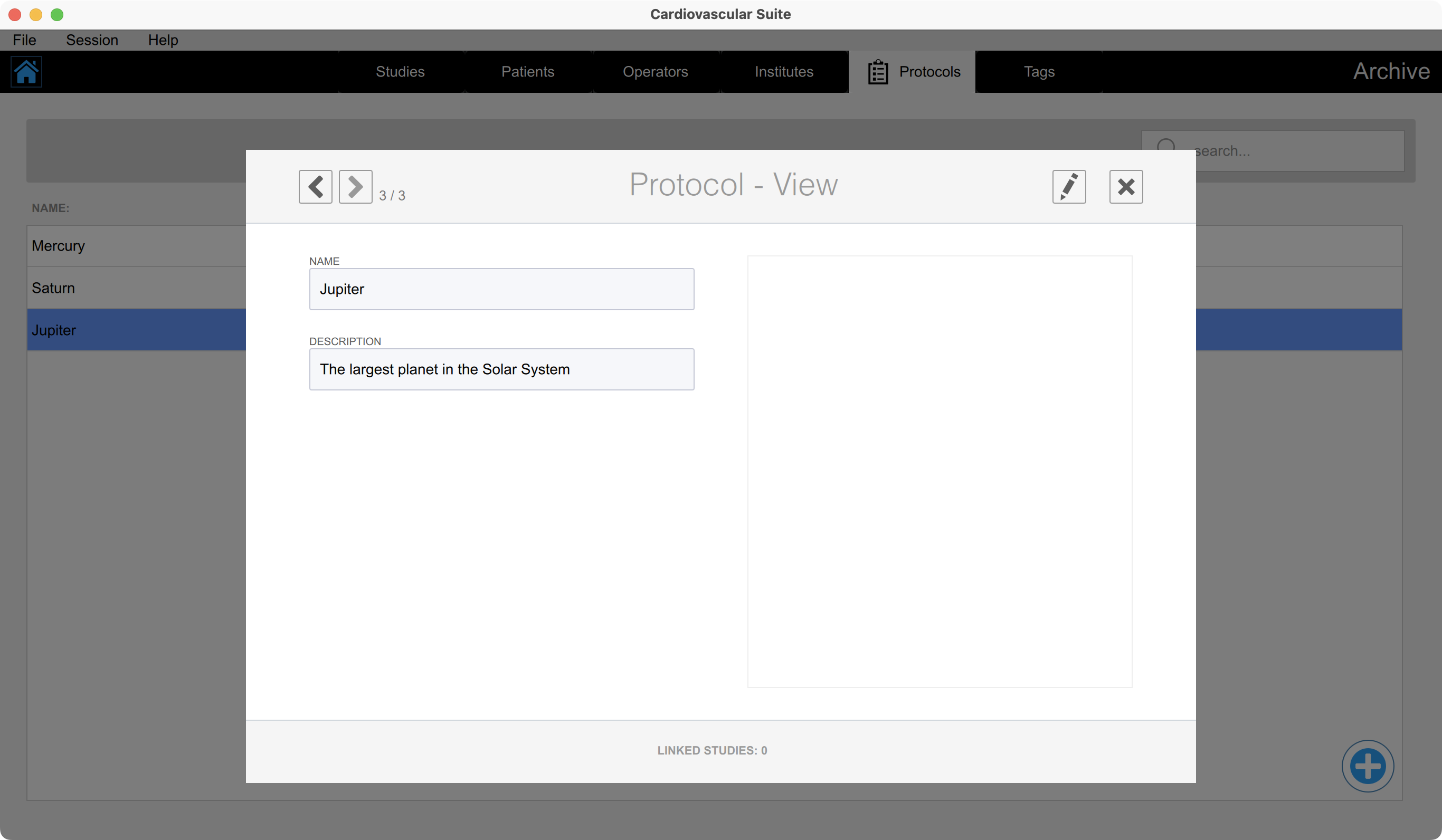Open the protocol editor with the pencil icon
This screenshot has width=1442, height=840.
(x=1069, y=187)
